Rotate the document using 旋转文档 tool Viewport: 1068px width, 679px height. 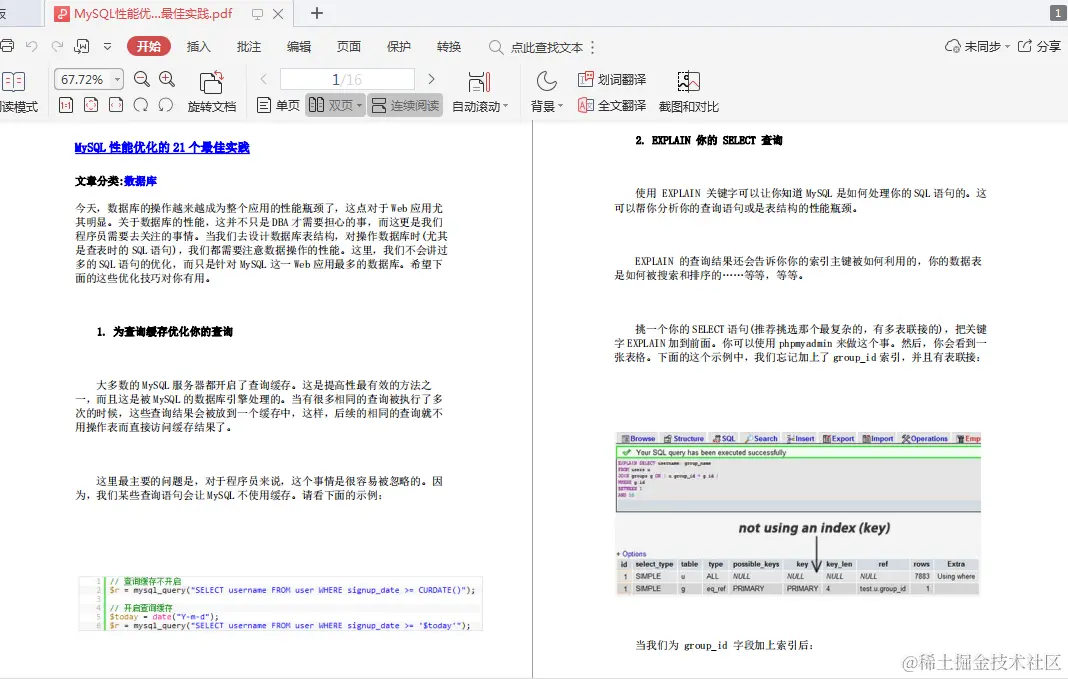click(212, 88)
